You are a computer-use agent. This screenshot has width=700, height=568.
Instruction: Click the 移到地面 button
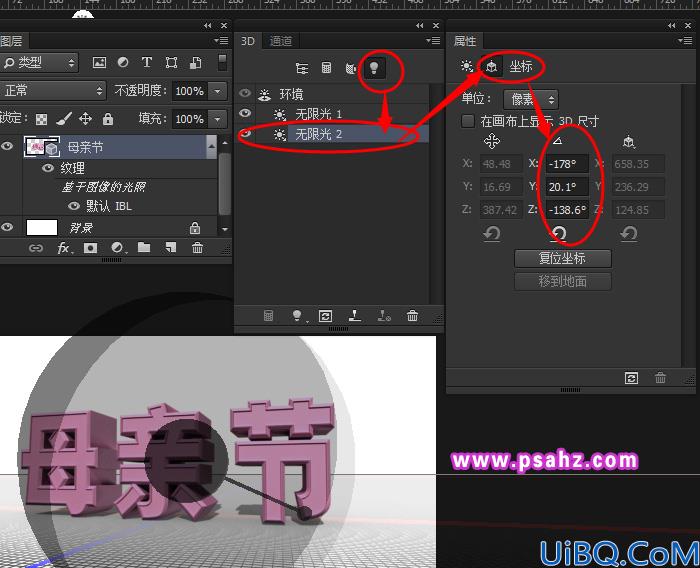click(562, 281)
